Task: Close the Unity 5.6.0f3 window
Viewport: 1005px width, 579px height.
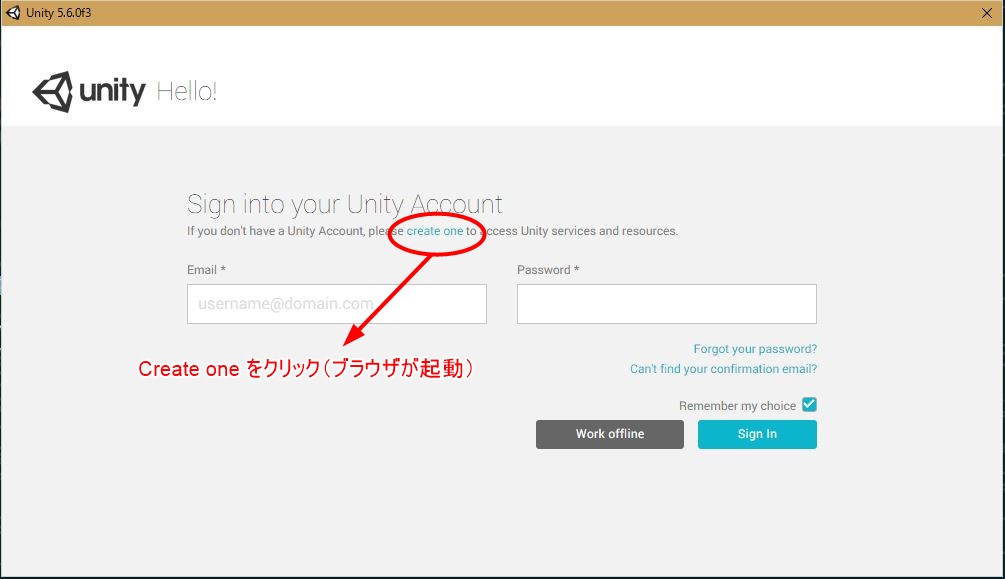Action: (x=987, y=13)
